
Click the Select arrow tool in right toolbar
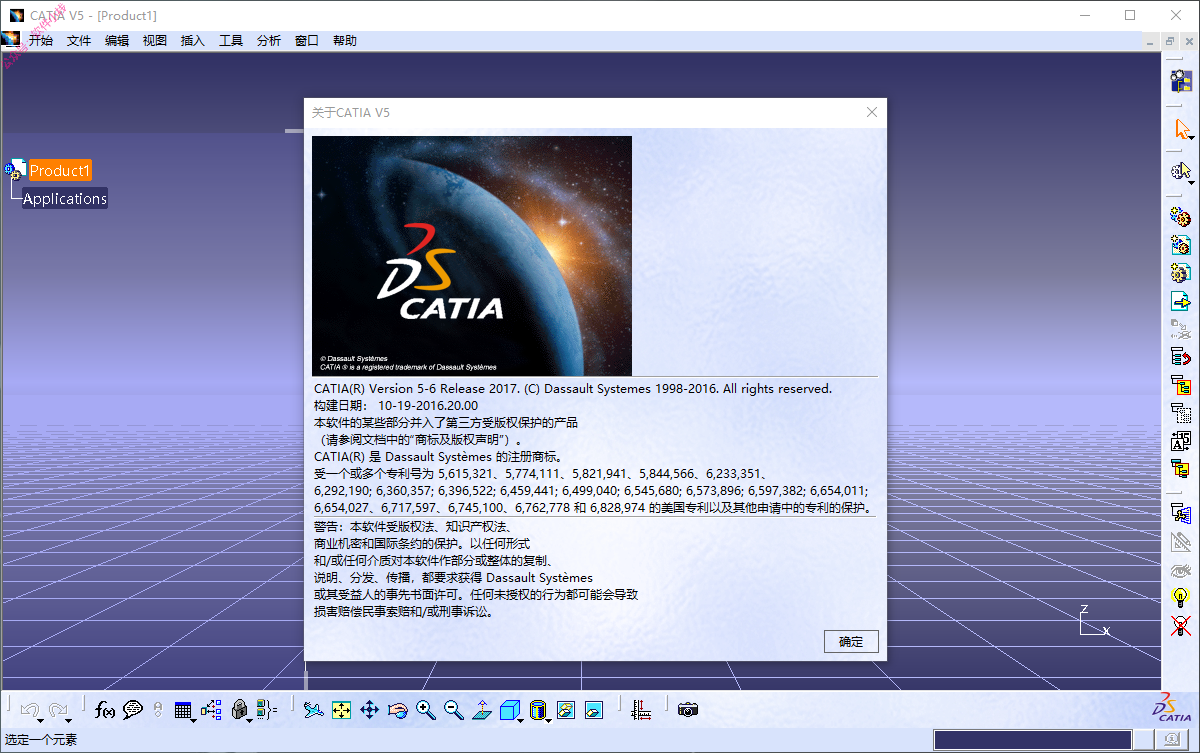[1182, 129]
